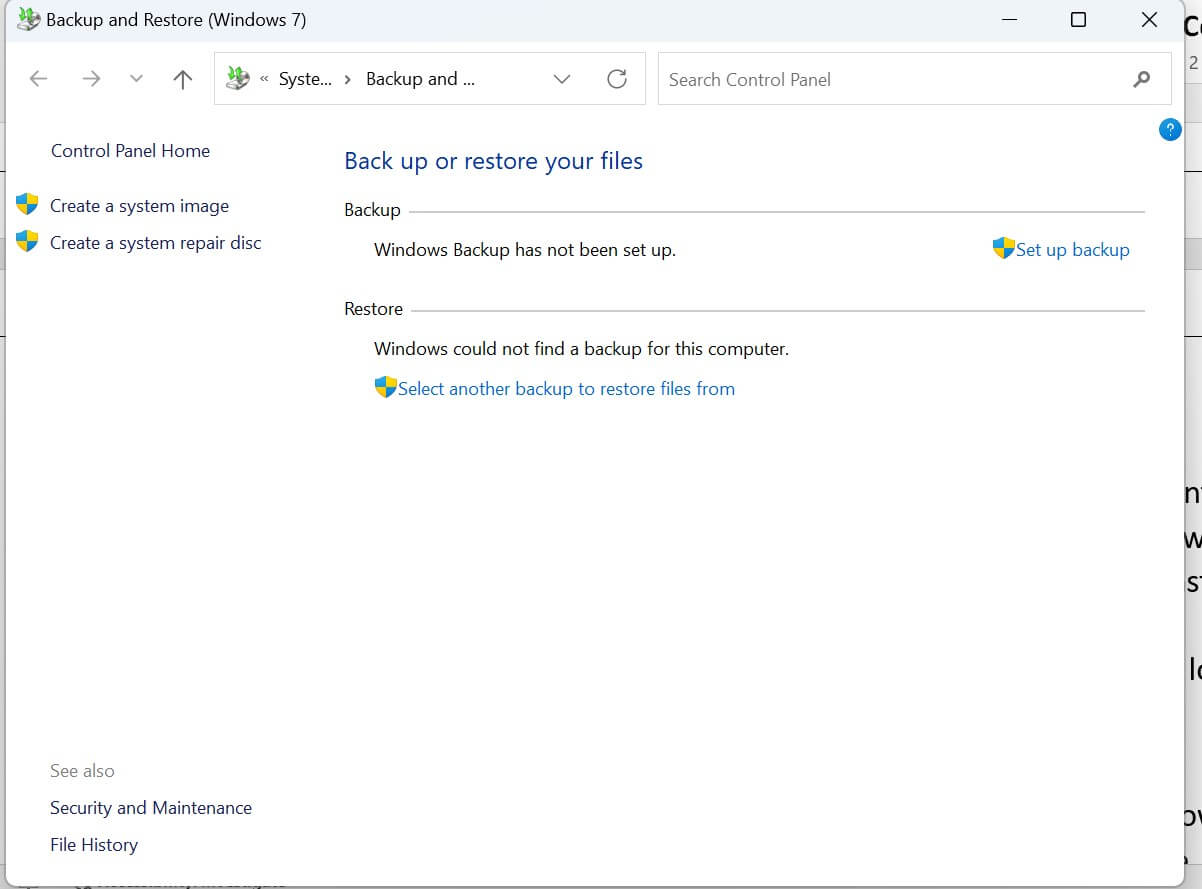
Task: Click 'Windows Backup has not been set up.' text
Action: 525,250
